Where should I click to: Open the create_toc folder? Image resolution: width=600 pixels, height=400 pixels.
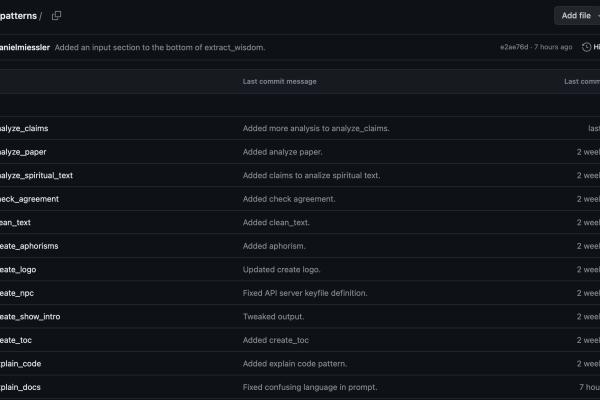(x=16, y=340)
